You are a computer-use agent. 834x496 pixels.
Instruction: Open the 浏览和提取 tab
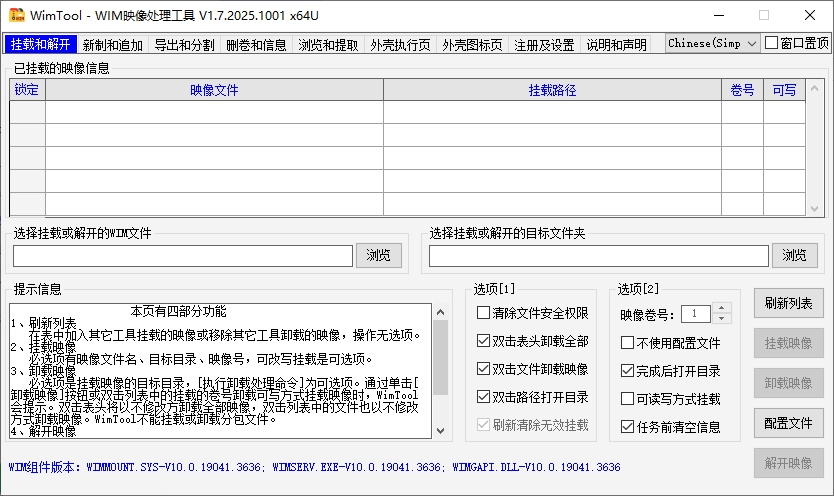[328, 45]
